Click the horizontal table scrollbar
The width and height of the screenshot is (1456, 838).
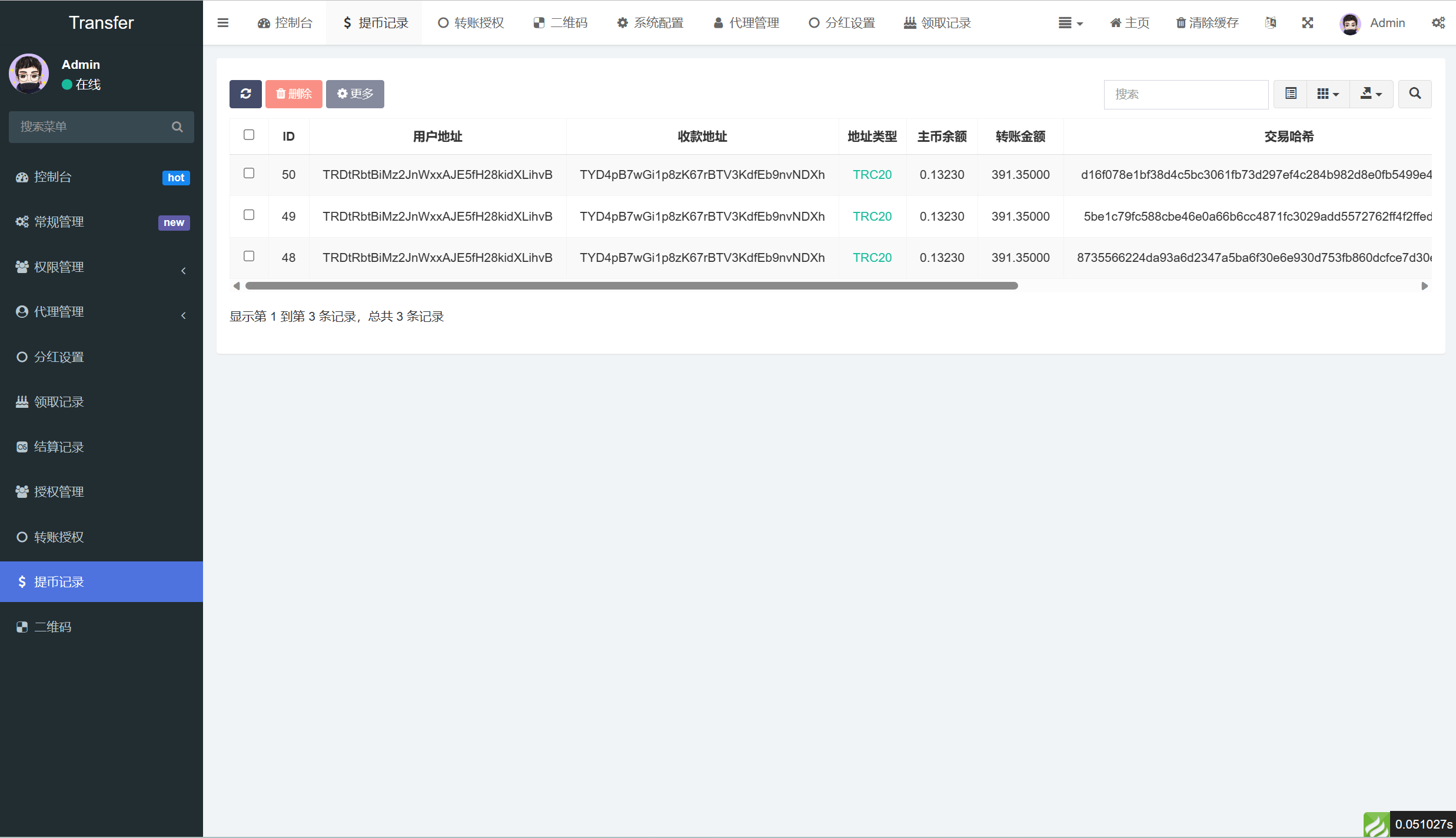point(631,286)
